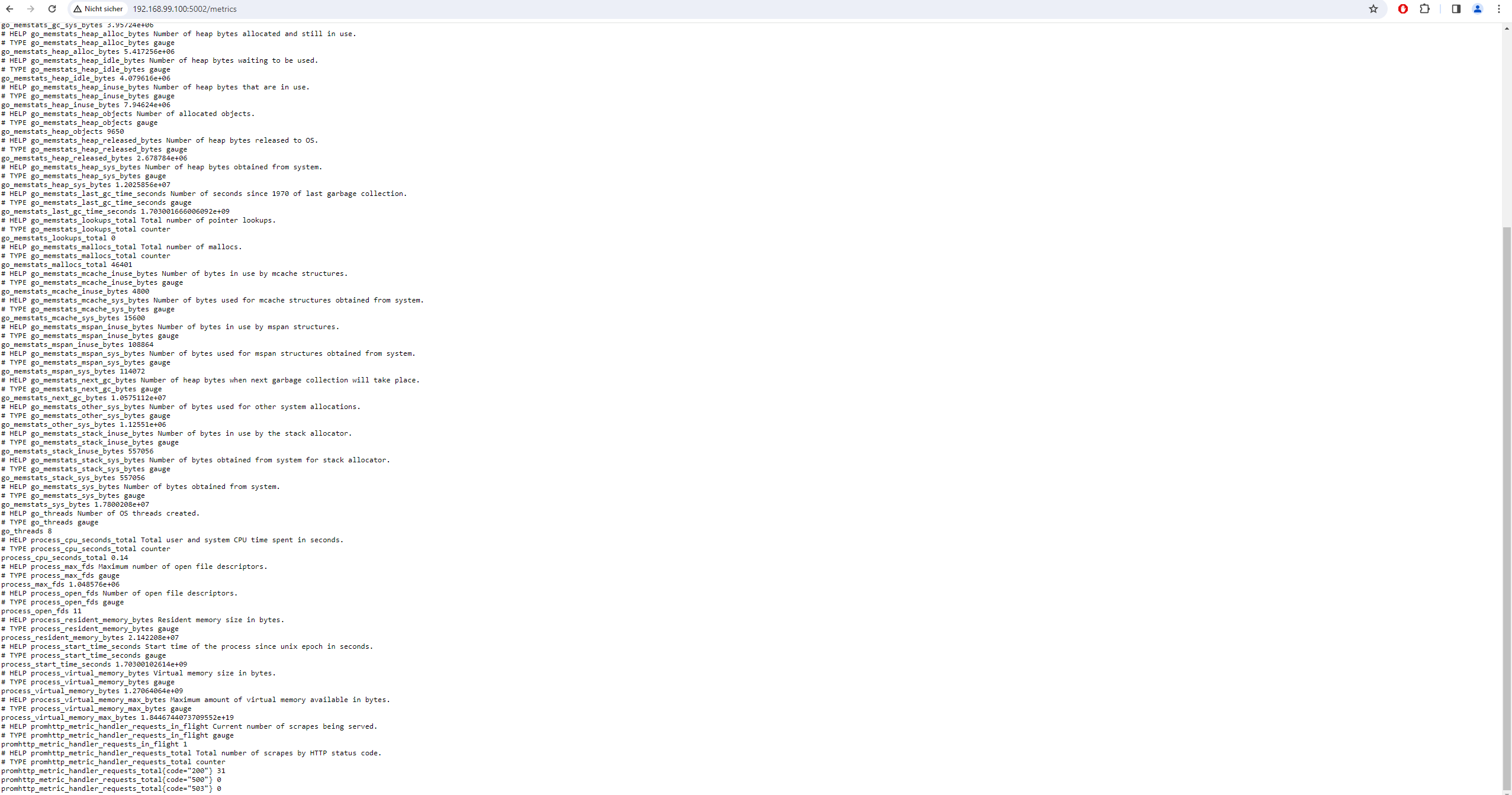
Task: Open the extensions puzzle-piece menu
Action: click(x=1425, y=9)
